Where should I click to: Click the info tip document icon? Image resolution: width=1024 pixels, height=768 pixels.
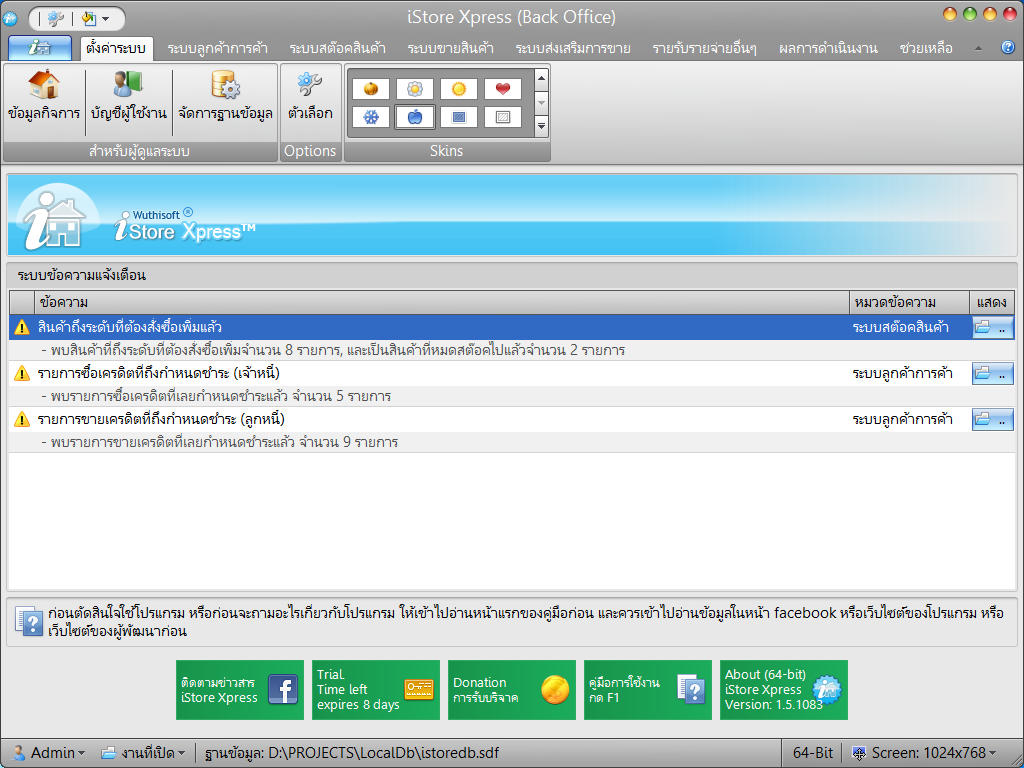point(29,621)
